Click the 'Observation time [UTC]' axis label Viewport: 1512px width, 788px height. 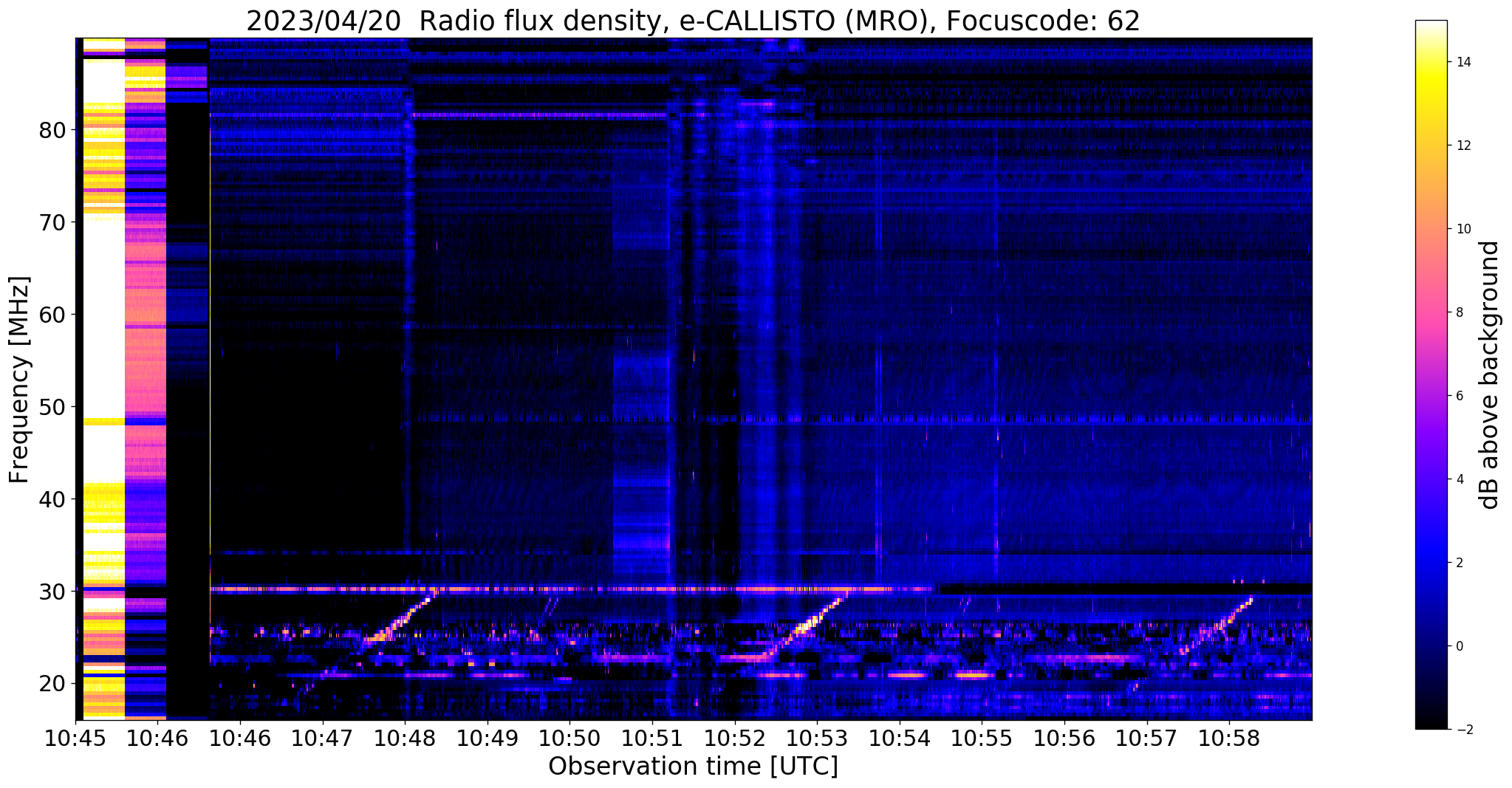[693, 767]
